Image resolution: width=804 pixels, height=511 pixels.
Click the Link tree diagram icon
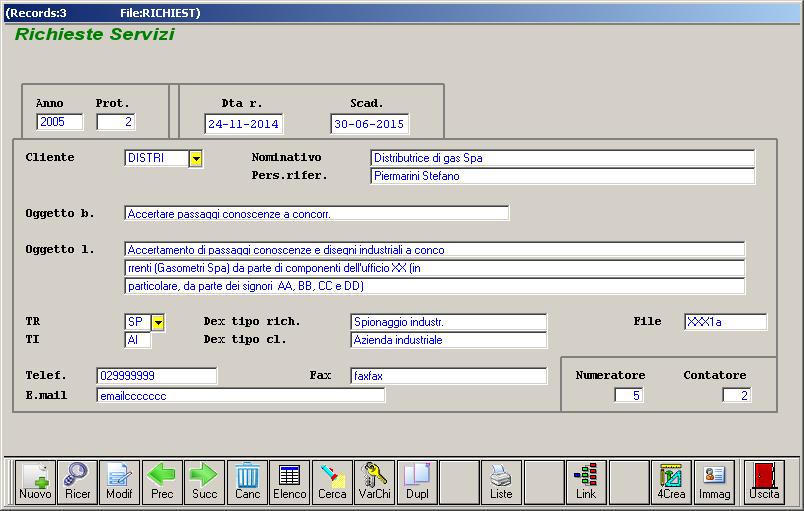tap(586, 482)
